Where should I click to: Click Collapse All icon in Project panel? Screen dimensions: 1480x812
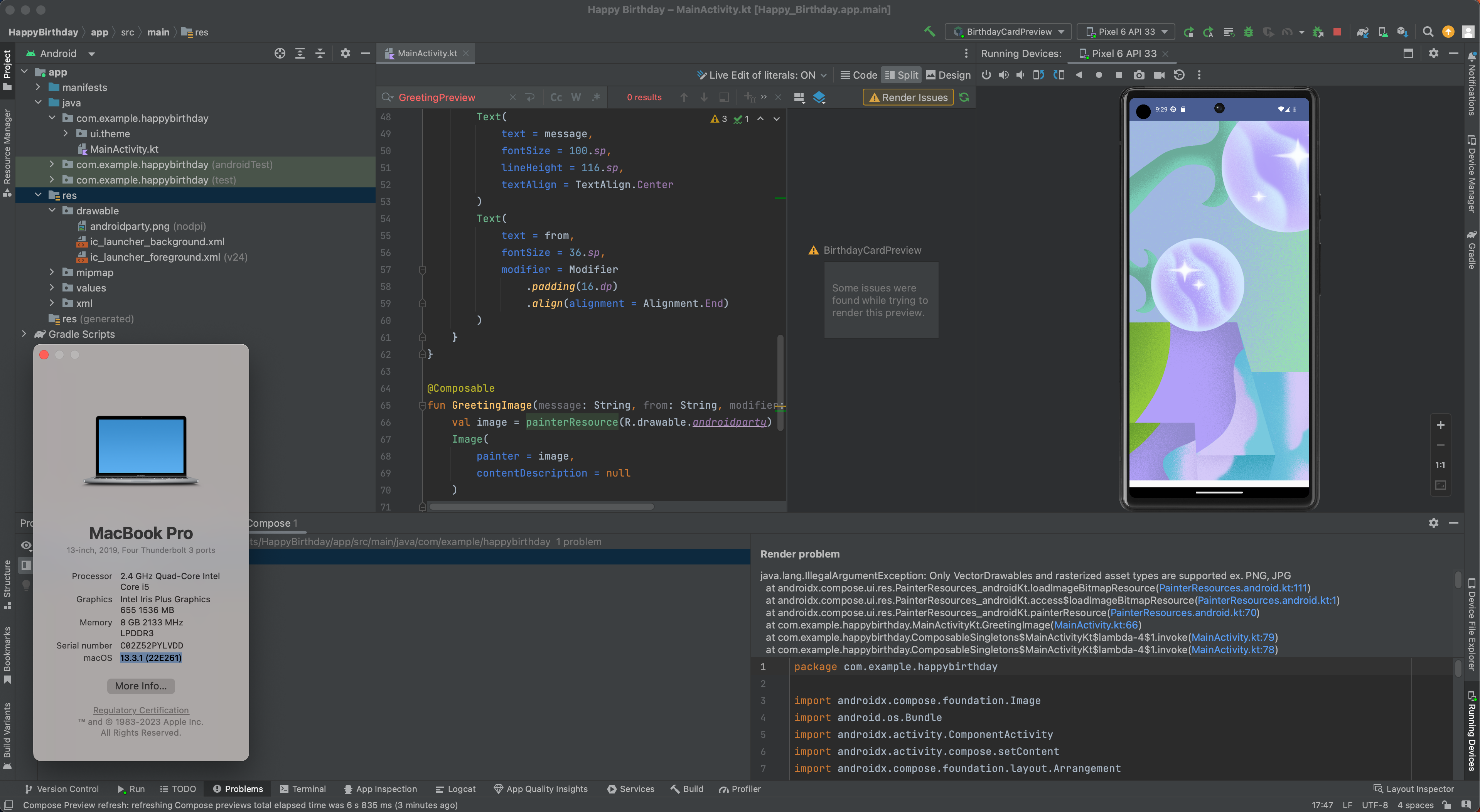pos(320,54)
